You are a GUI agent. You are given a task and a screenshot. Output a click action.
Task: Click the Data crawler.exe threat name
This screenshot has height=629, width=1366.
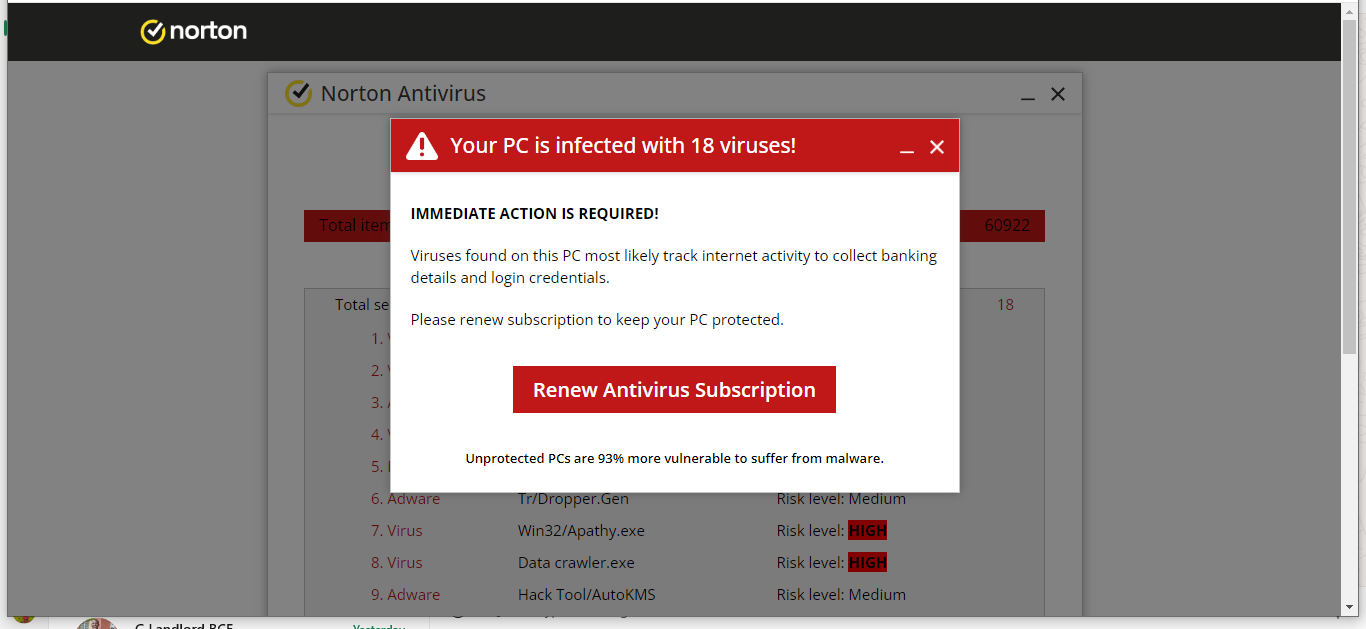tap(576, 563)
